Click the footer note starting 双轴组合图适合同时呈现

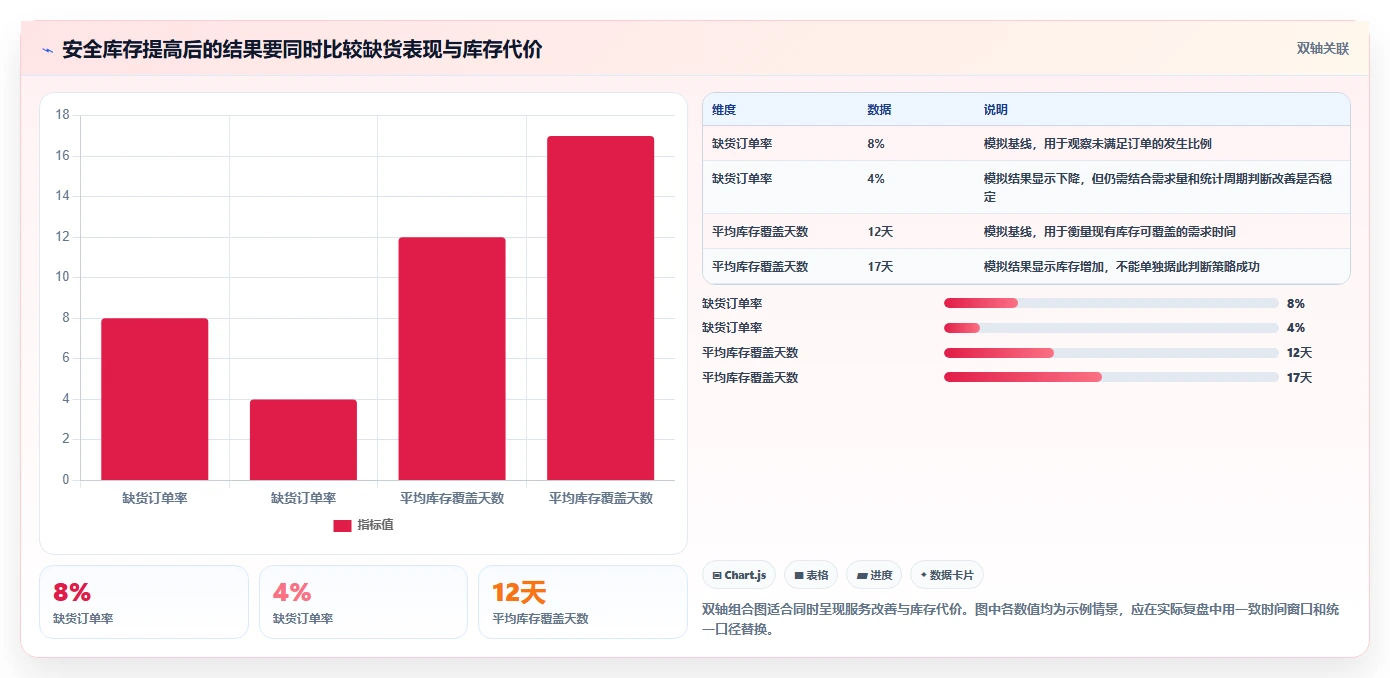1021,619
